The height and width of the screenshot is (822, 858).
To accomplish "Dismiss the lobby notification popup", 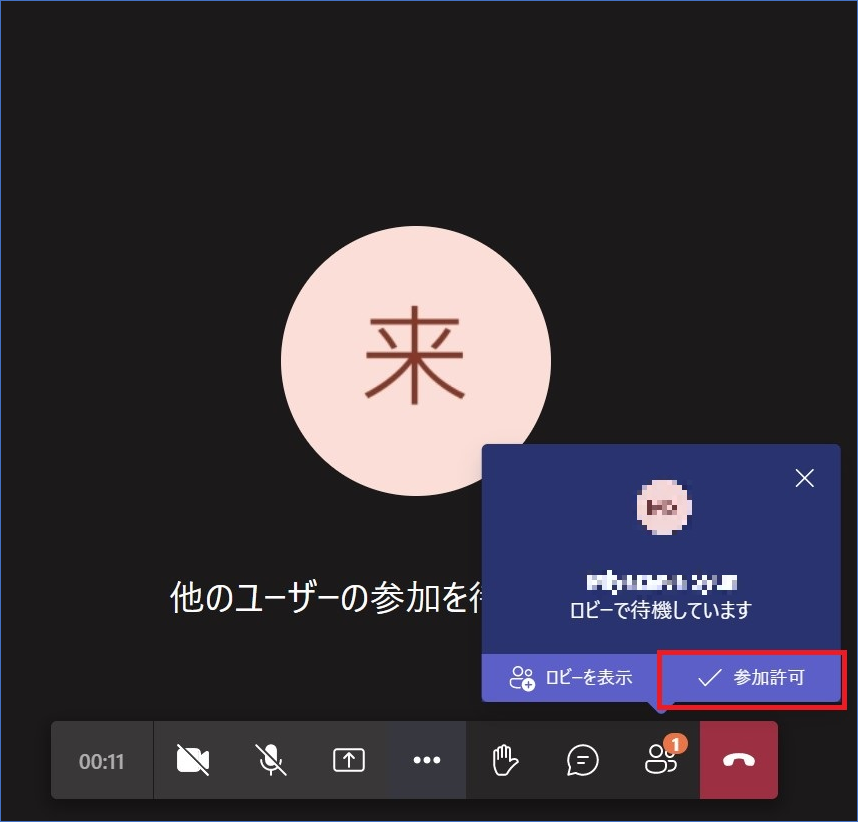I will pos(804,478).
